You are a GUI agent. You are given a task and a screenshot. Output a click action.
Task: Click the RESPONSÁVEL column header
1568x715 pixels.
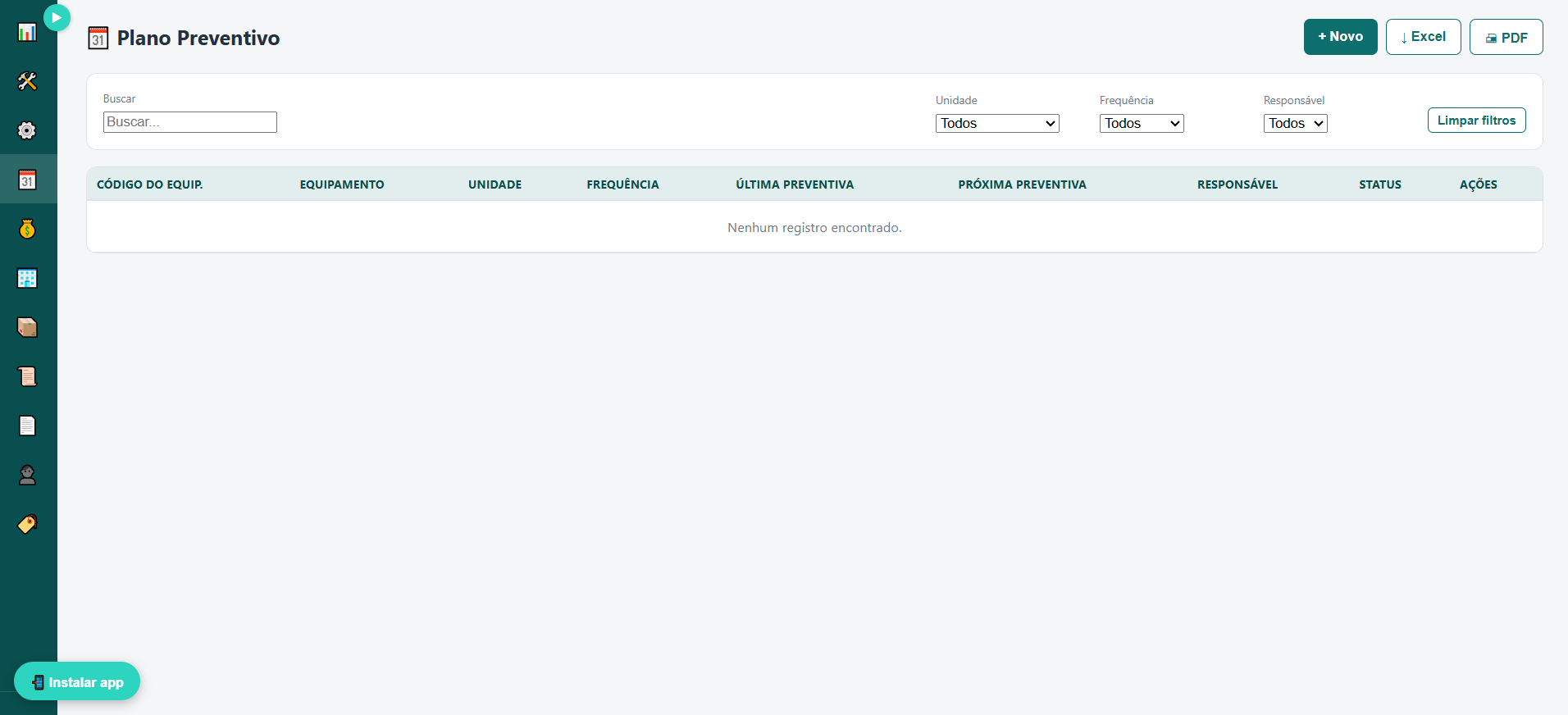1238,184
